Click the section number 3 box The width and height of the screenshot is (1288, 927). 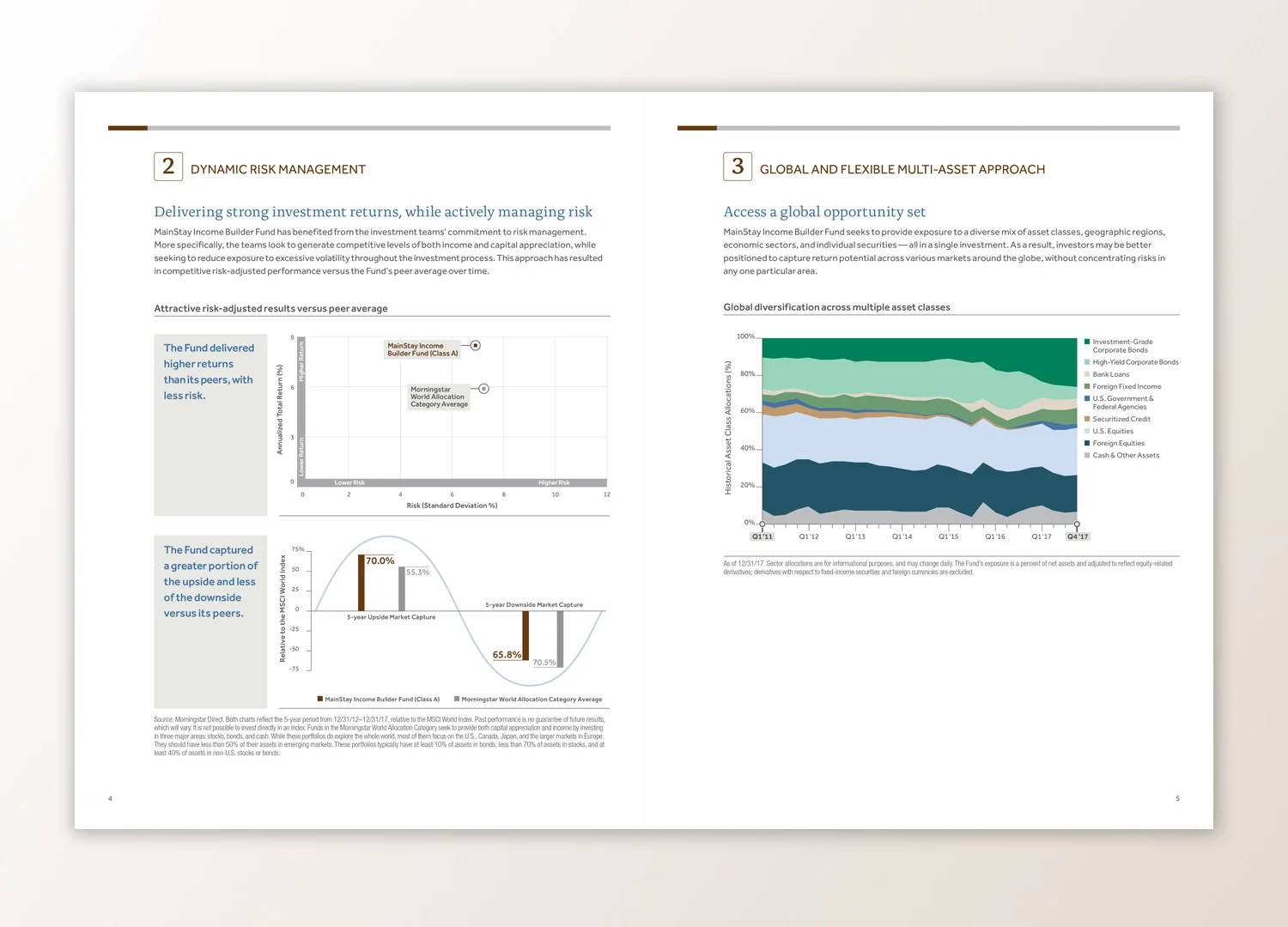[x=738, y=167]
